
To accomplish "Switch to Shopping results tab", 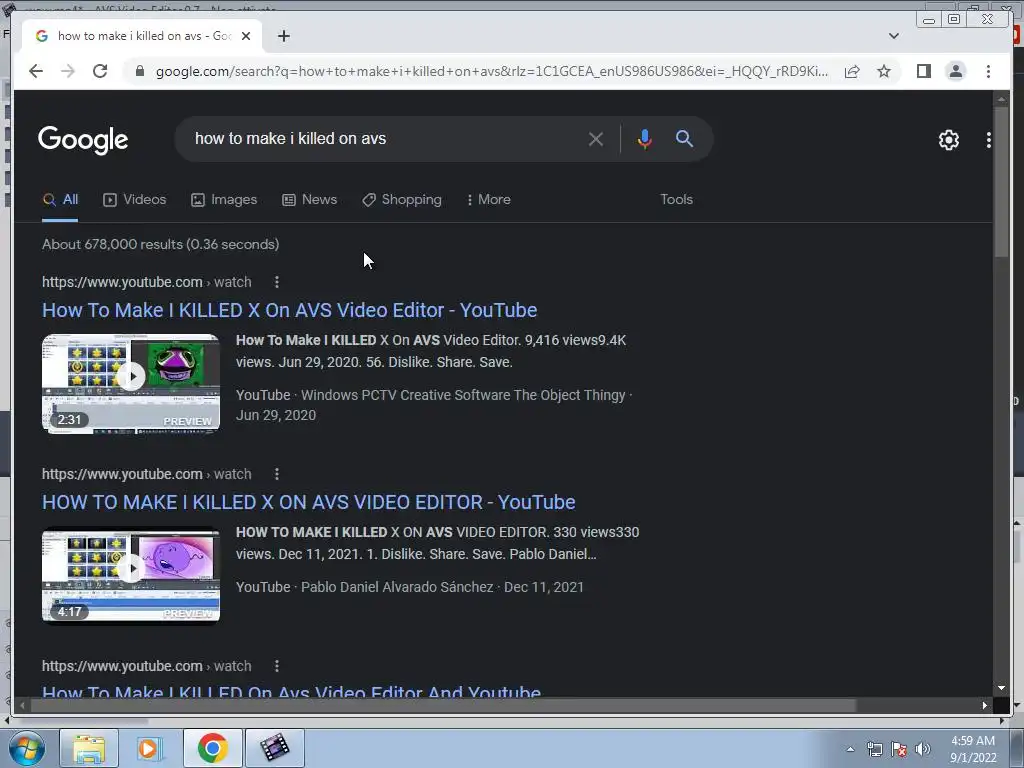I will (x=402, y=200).
